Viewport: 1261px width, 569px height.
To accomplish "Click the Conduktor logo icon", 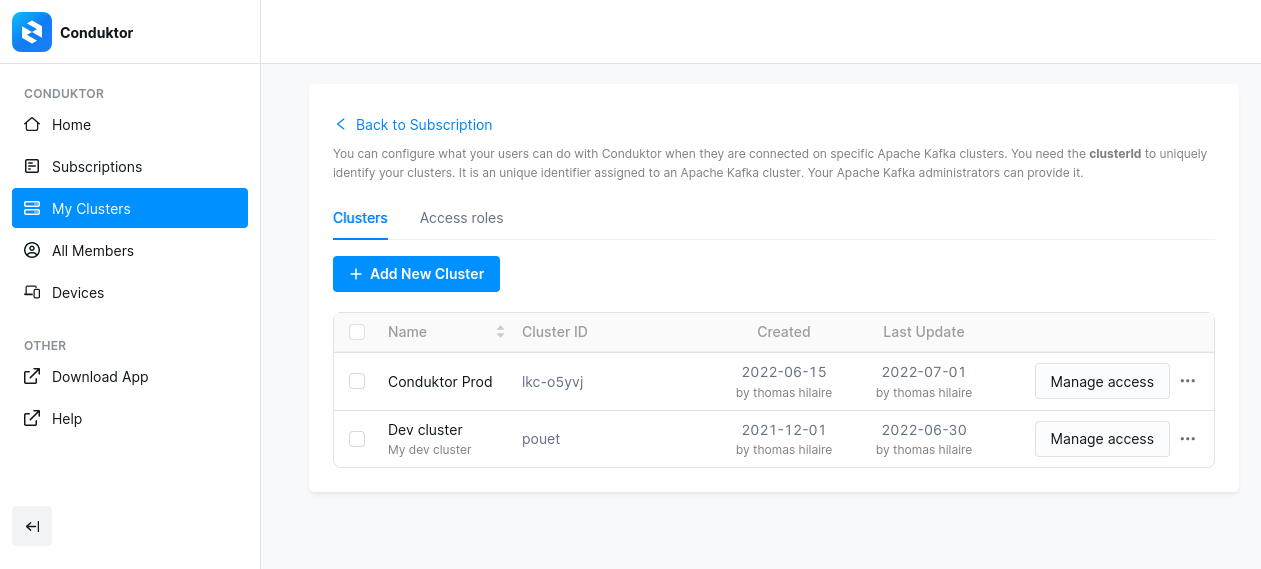I will pos(32,32).
